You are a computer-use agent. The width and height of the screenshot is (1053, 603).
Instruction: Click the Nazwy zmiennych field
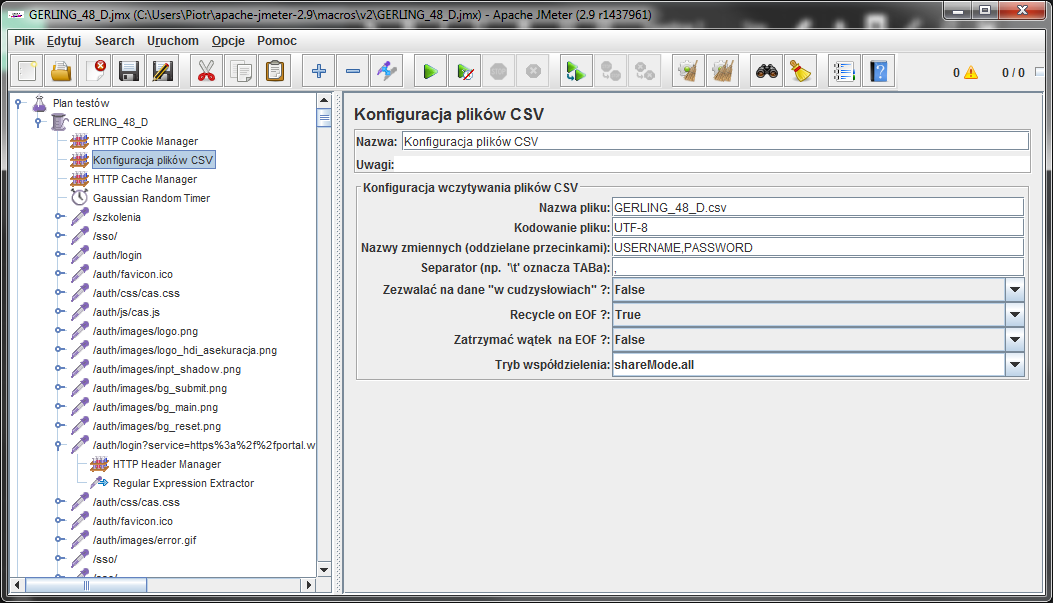point(818,248)
